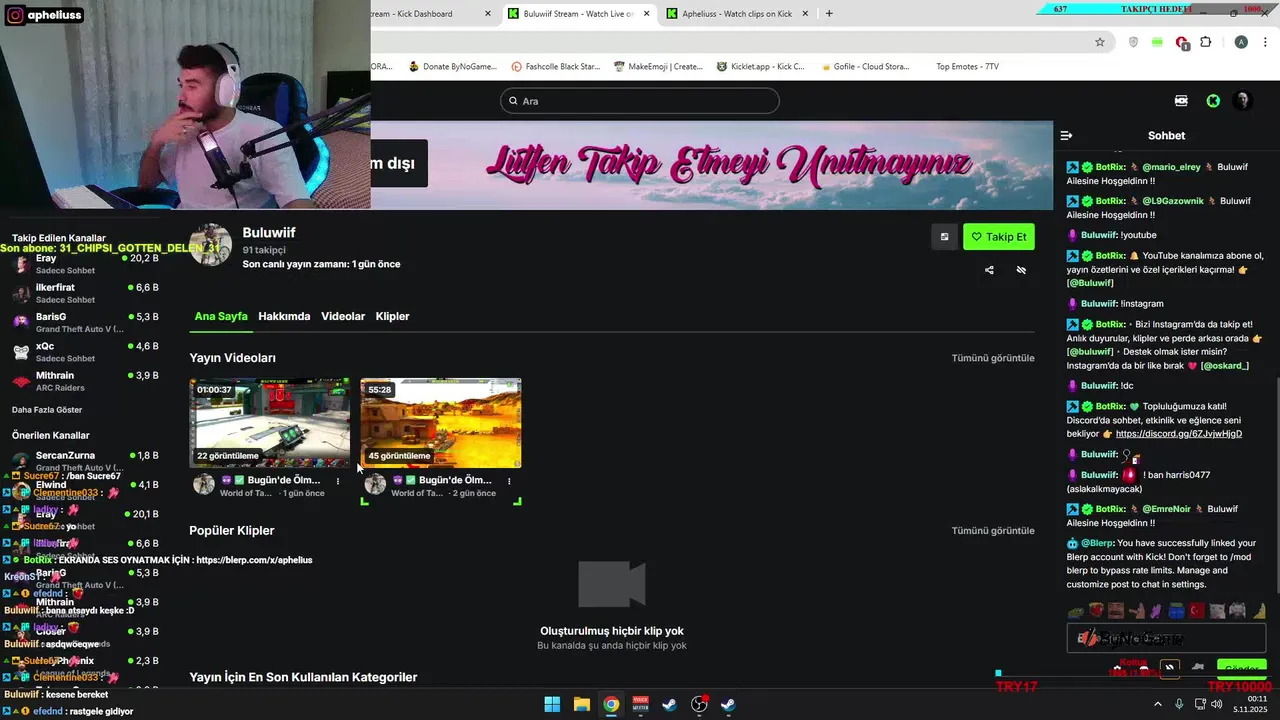Viewport: 1280px width, 720px height.
Task: Click the crossed-eye hide icon below Takip Et
Action: click(x=1021, y=270)
